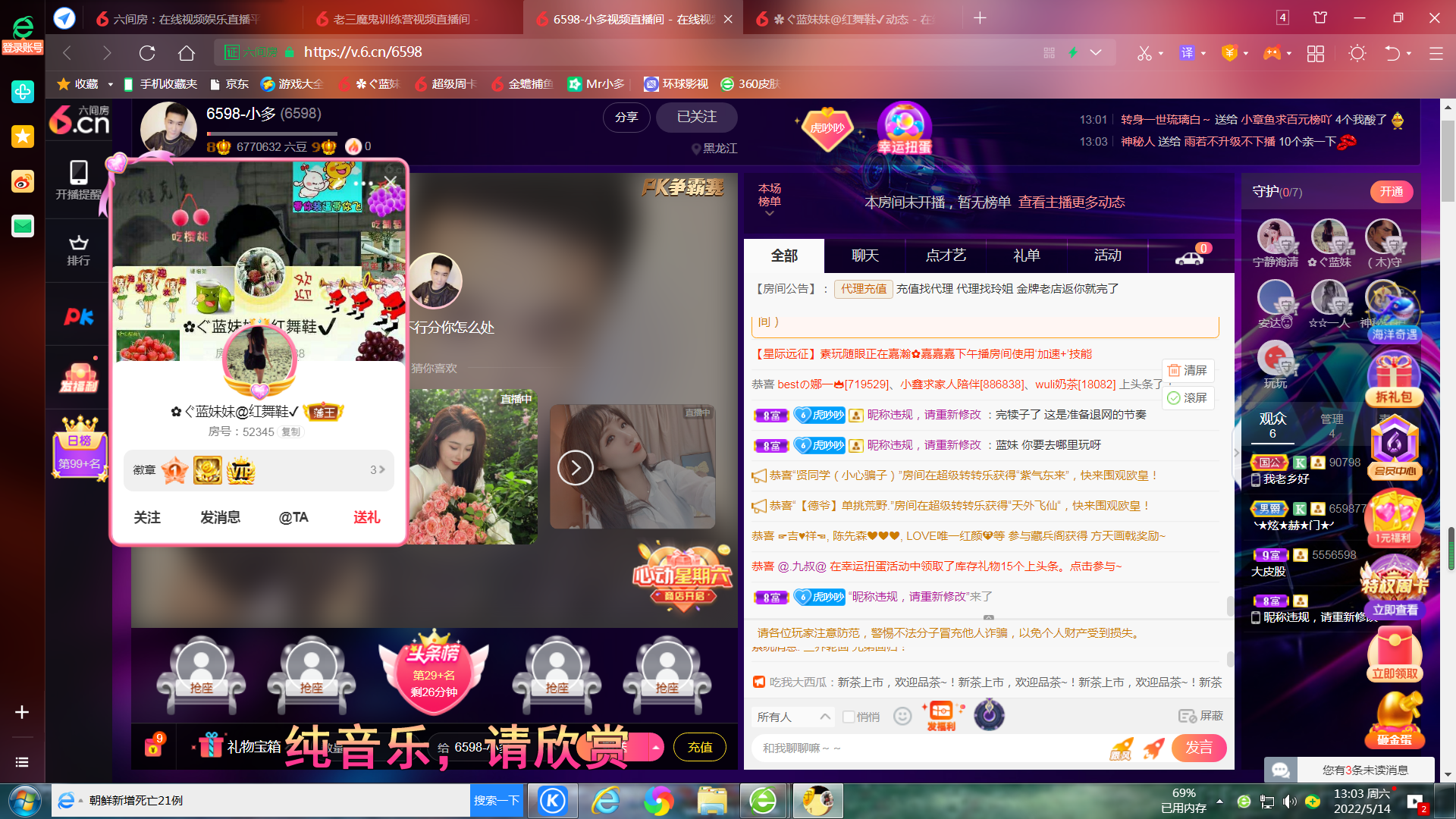Go to browser home page icon
Image resolution: width=1456 pixels, height=819 pixels.
(x=187, y=52)
